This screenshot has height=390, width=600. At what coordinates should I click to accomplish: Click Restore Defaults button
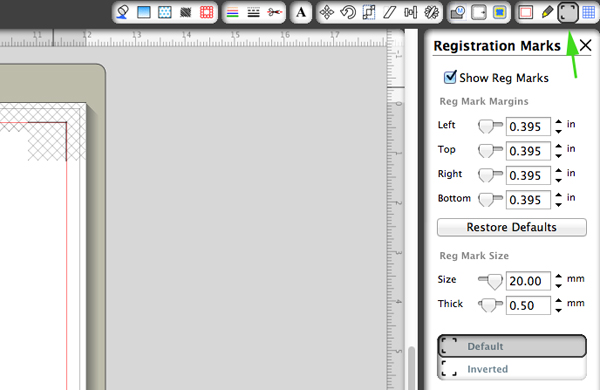(512, 227)
